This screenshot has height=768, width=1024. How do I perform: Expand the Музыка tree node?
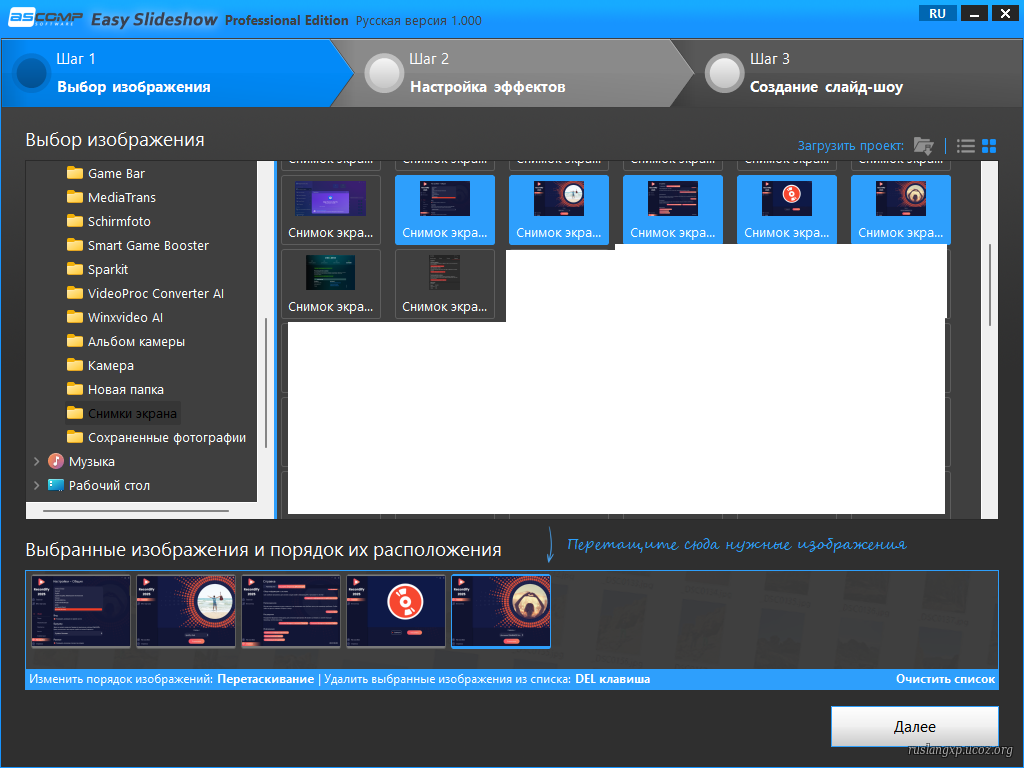tap(37, 461)
